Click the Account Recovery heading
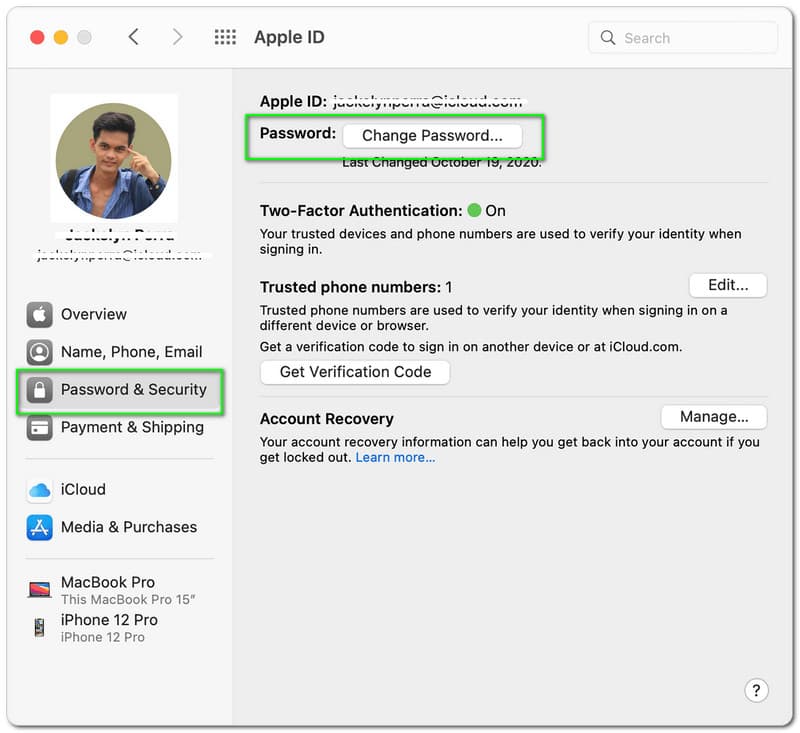Screen dimensions: 800x733 tap(327, 419)
